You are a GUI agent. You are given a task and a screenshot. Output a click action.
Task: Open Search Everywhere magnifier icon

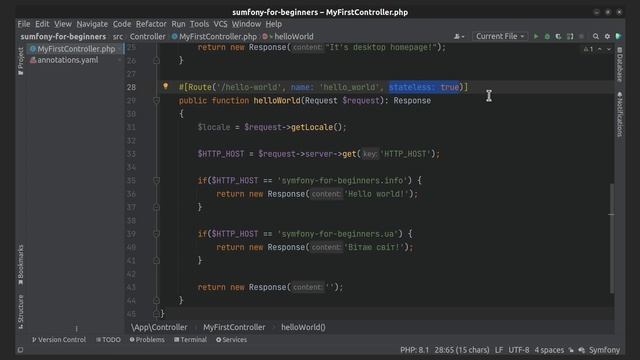[596, 36]
